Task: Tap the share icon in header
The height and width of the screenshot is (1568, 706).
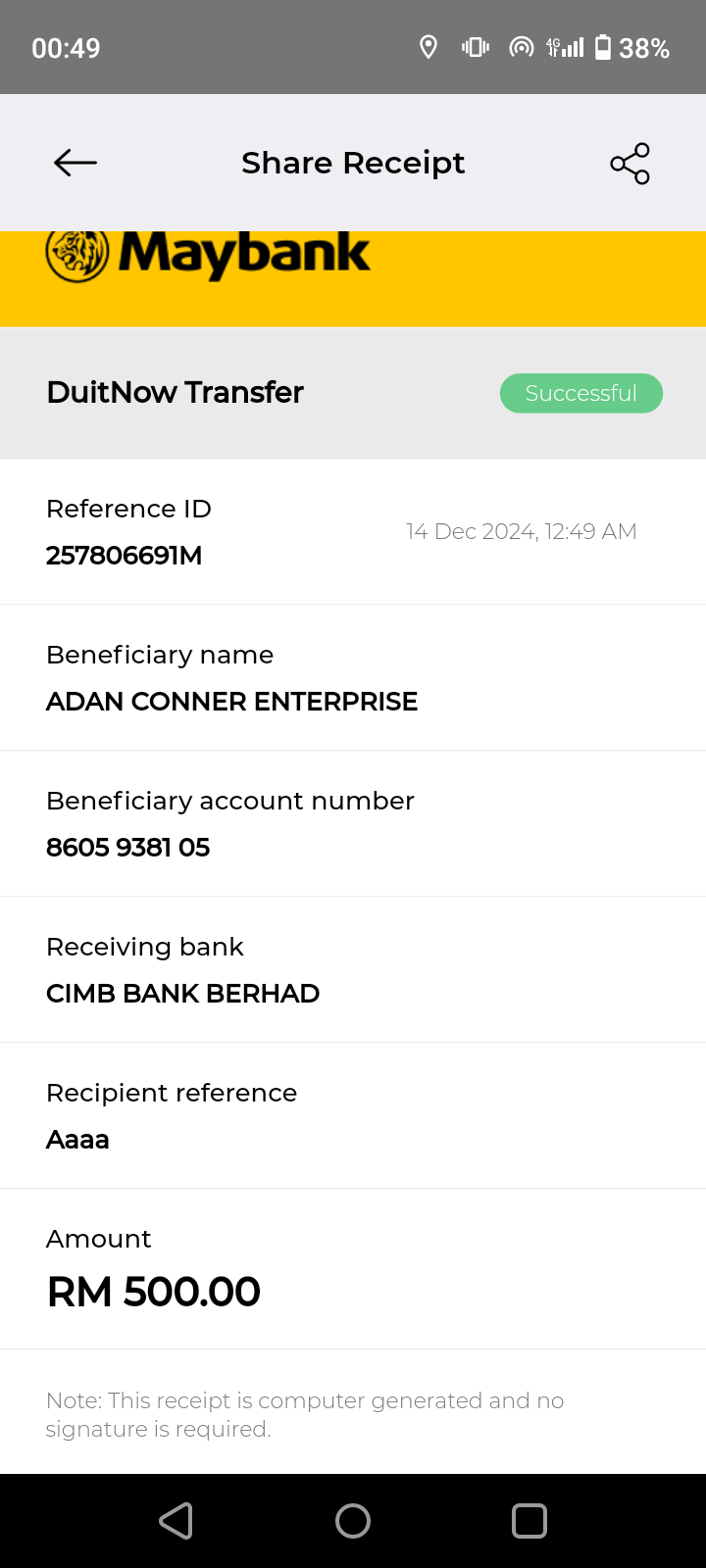Action: pos(630,164)
